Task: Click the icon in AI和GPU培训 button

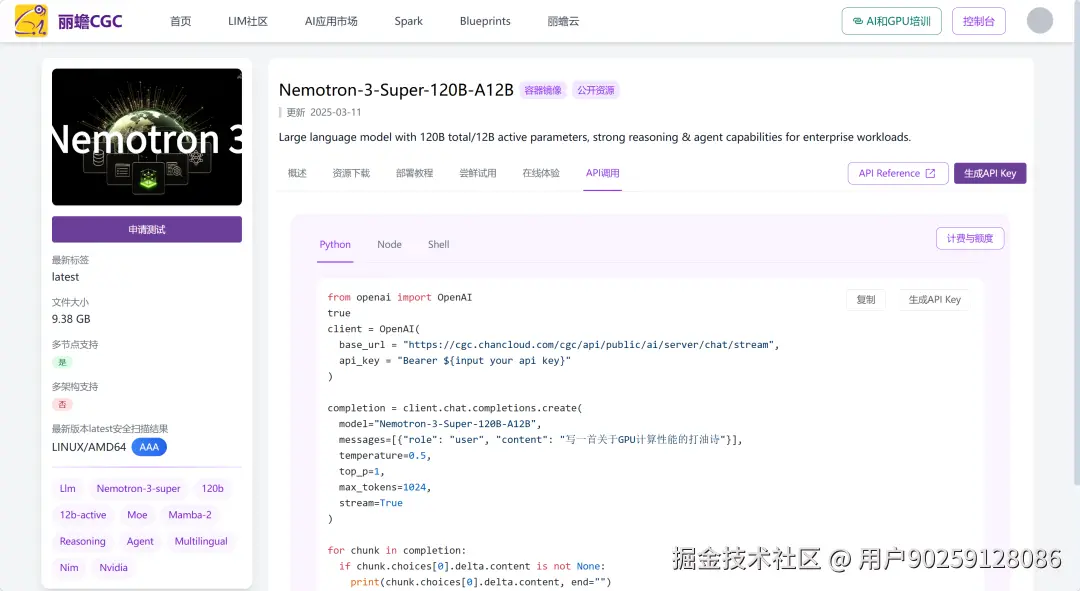Action: click(858, 21)
